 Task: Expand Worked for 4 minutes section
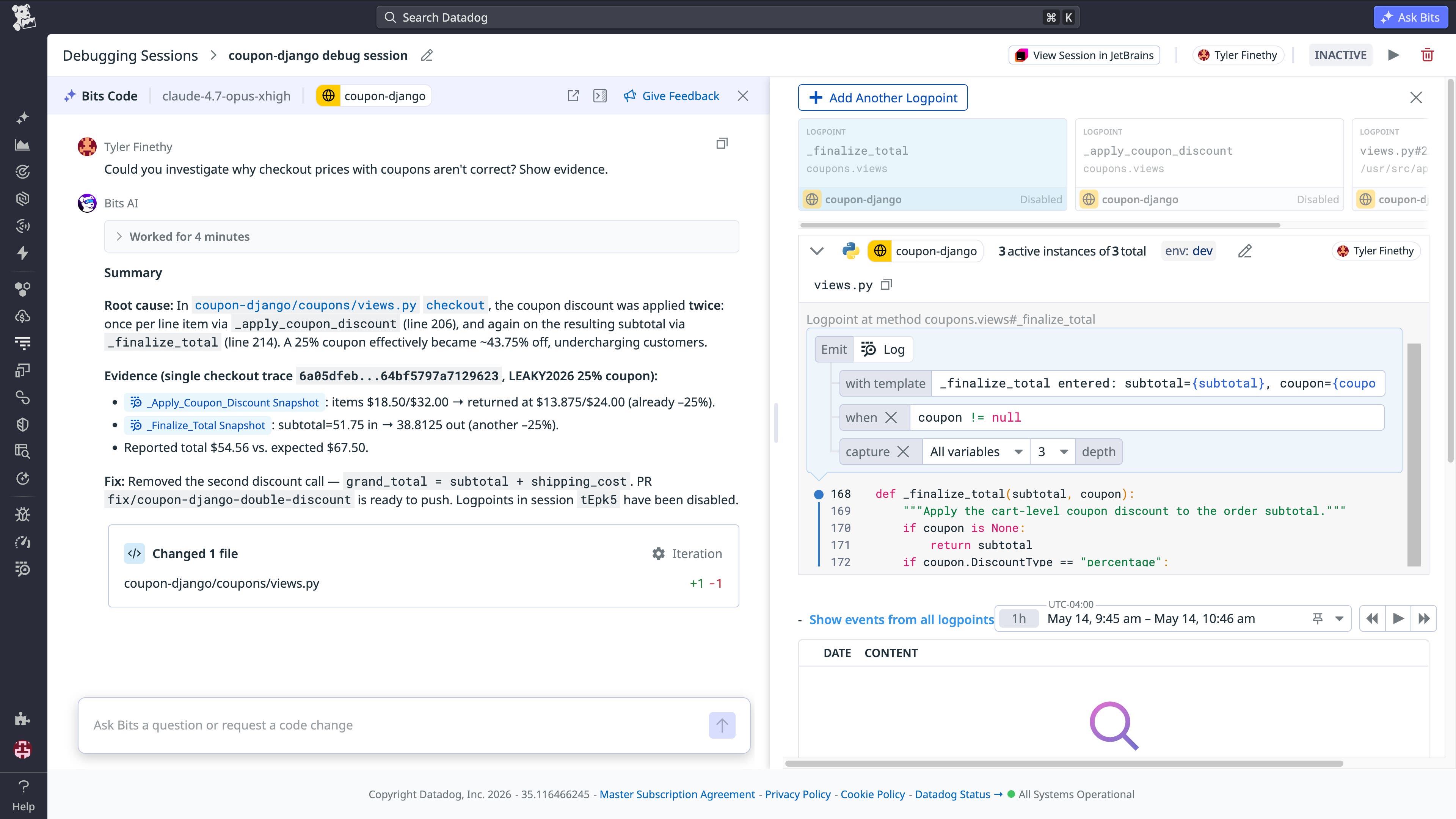tap(421, 236)
